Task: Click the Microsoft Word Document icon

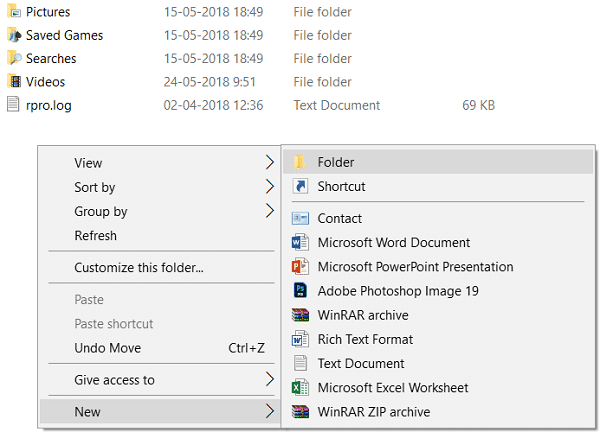Action: (300, 243)
